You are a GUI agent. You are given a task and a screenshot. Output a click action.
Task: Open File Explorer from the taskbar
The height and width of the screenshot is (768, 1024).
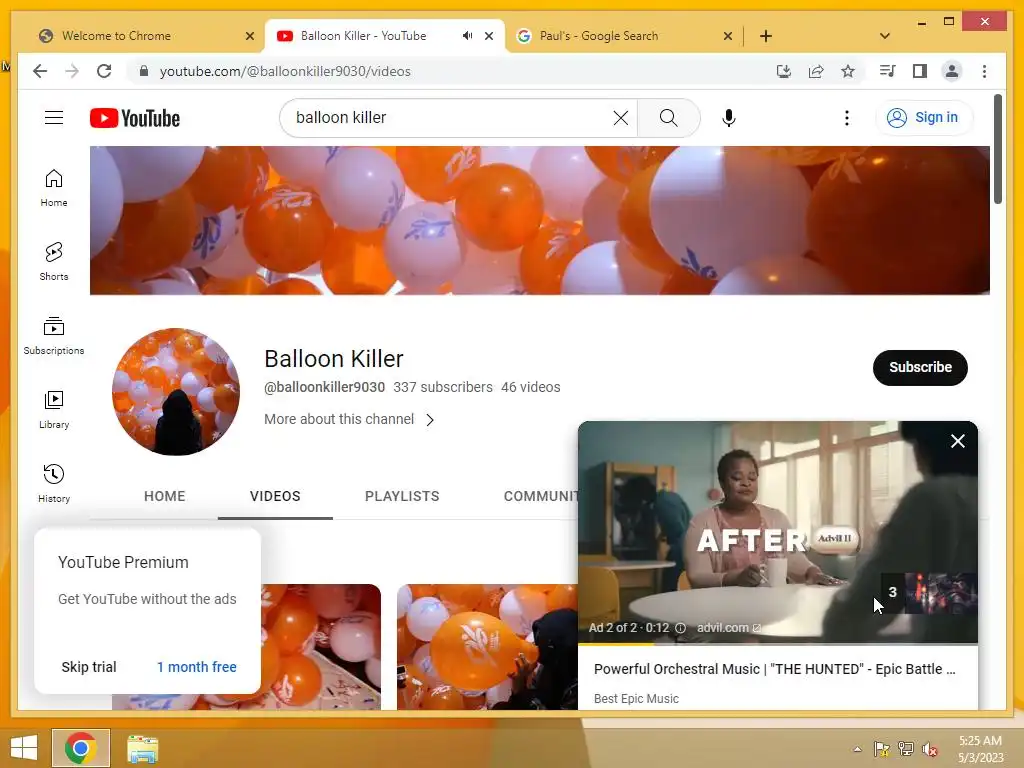(x=142, y=749)
